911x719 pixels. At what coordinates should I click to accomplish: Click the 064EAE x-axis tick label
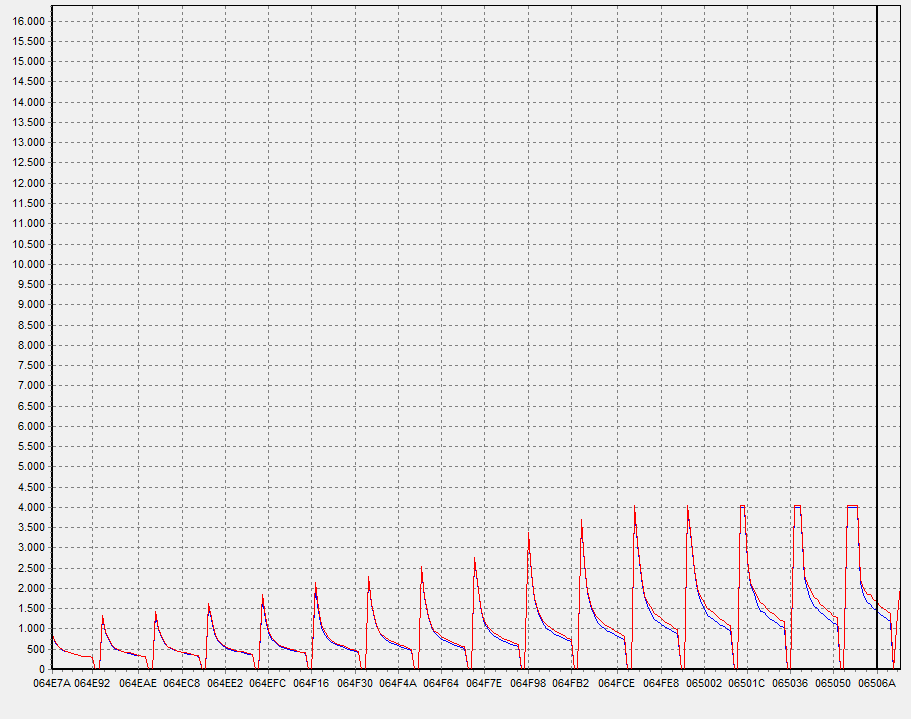click(x=138, y=684)
